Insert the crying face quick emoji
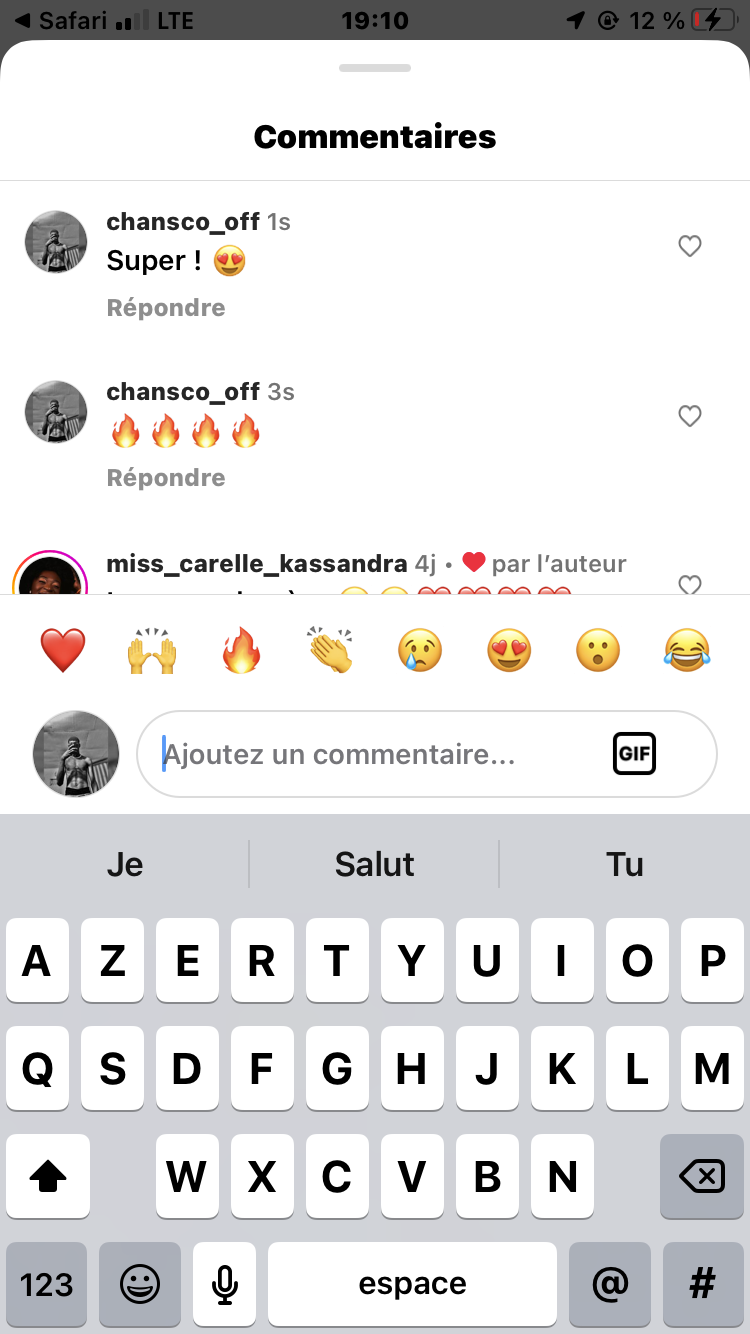 [420, 651]
